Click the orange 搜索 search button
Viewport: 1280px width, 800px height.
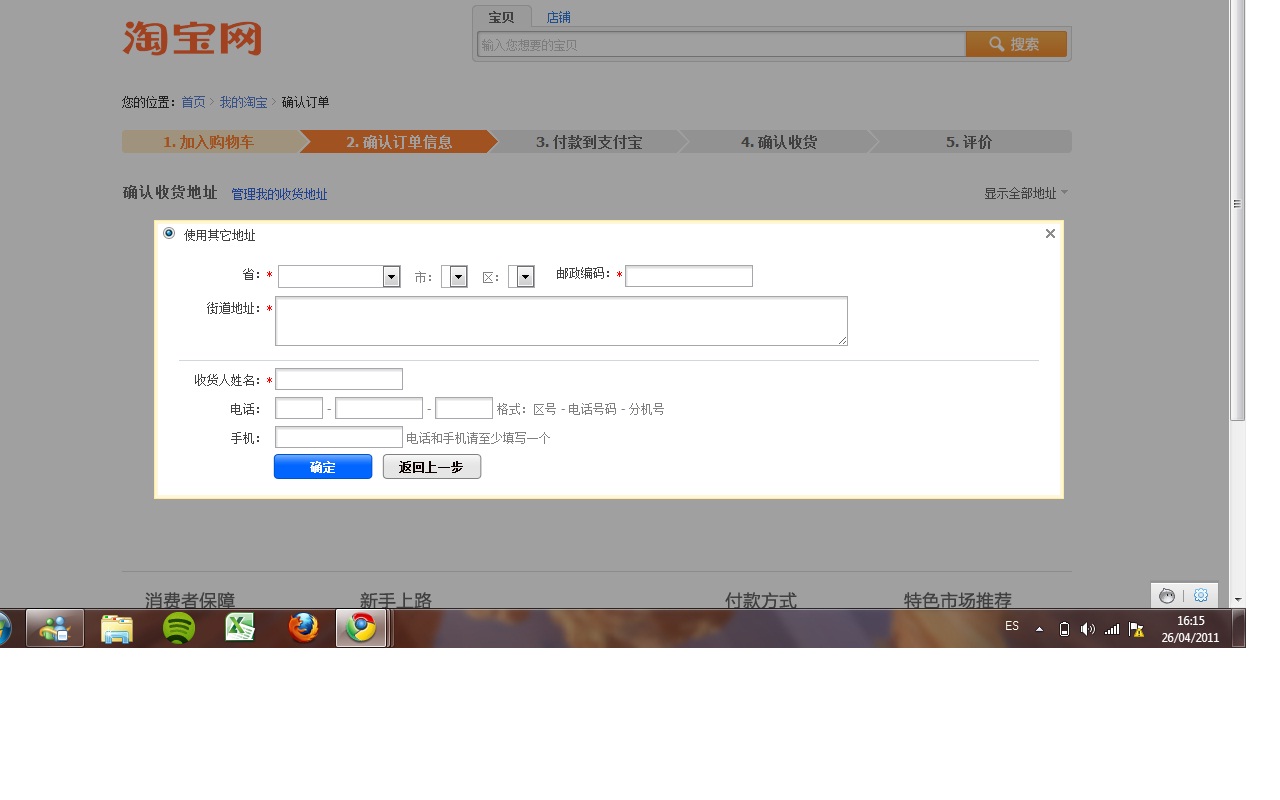[1016, 44]
